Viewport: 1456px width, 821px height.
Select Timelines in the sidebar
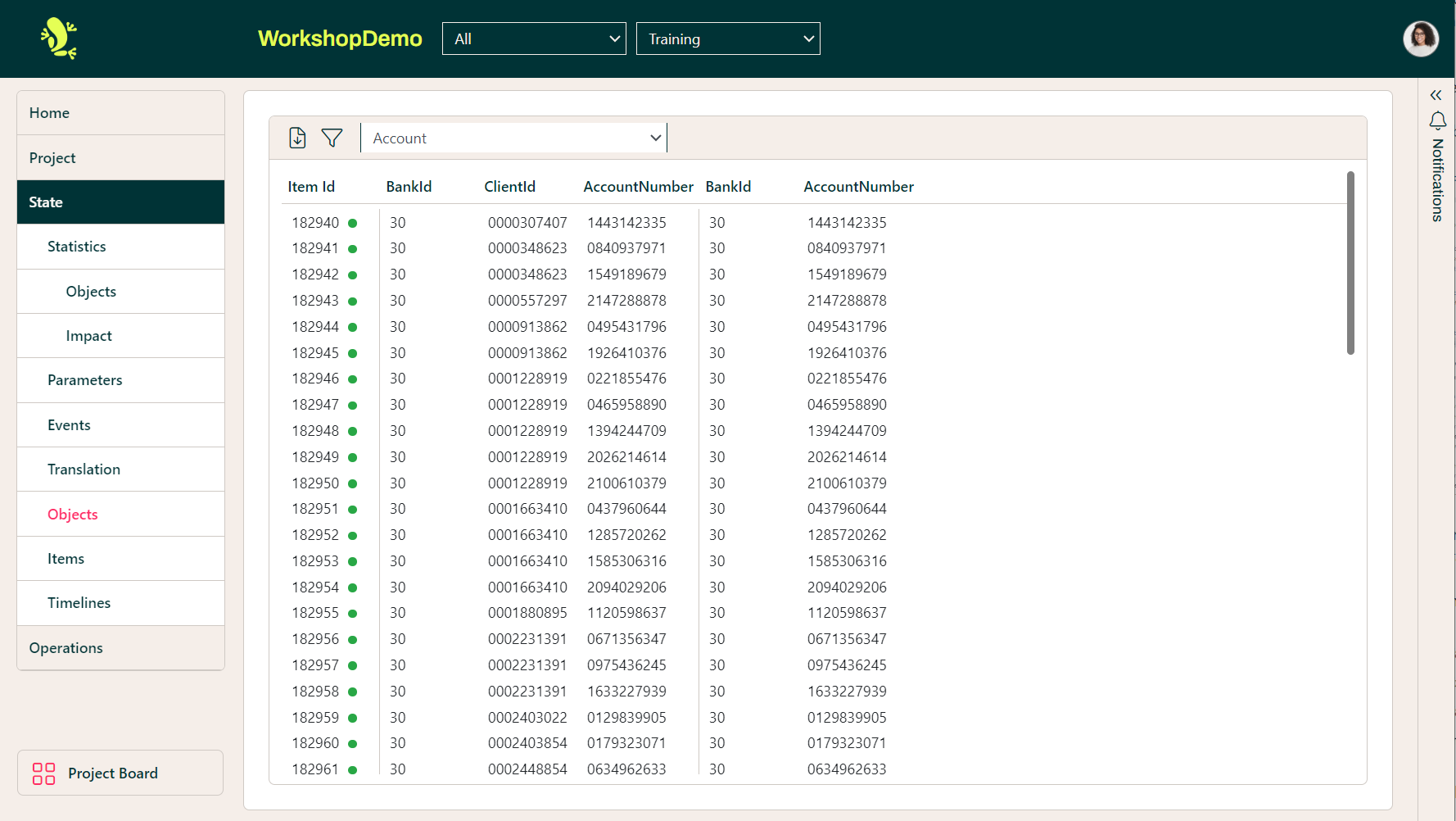tap(79, 603)
